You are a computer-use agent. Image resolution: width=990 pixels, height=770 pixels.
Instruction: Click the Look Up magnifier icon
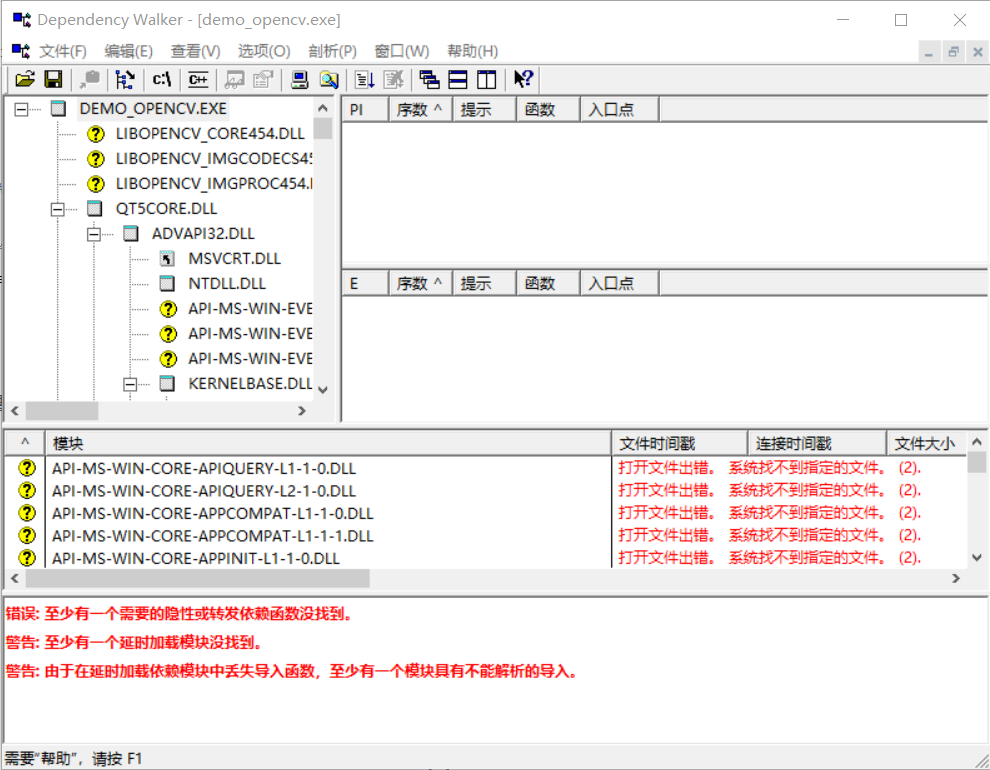click(x=330, y=79)
